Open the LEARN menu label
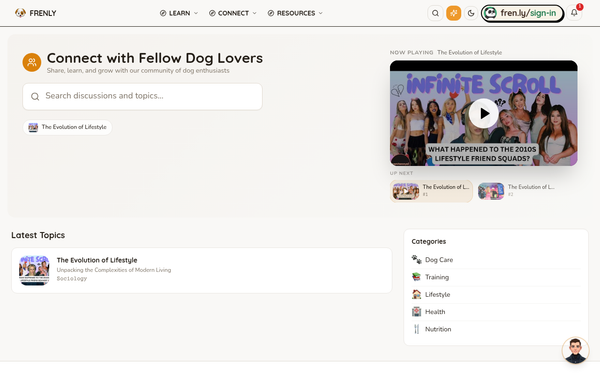 (179, 13)
